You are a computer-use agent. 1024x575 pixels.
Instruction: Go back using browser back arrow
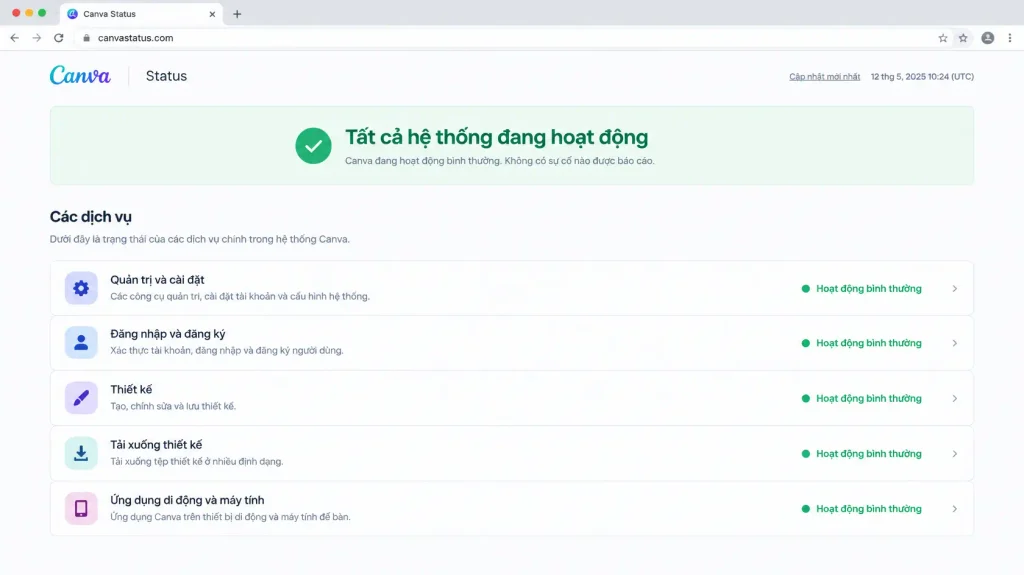[14, 38]
